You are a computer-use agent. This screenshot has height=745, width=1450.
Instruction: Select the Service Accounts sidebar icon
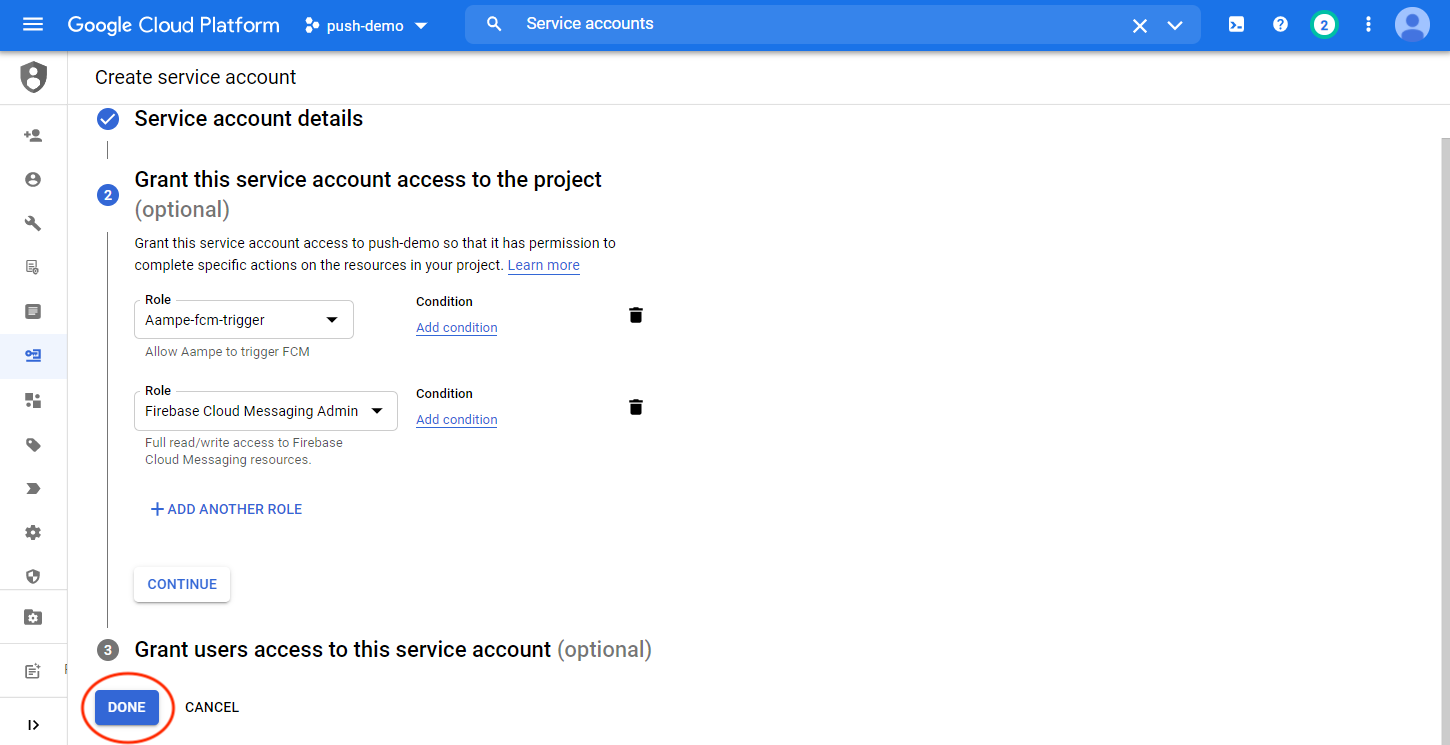pyautogui.click(x=33, y=356)
